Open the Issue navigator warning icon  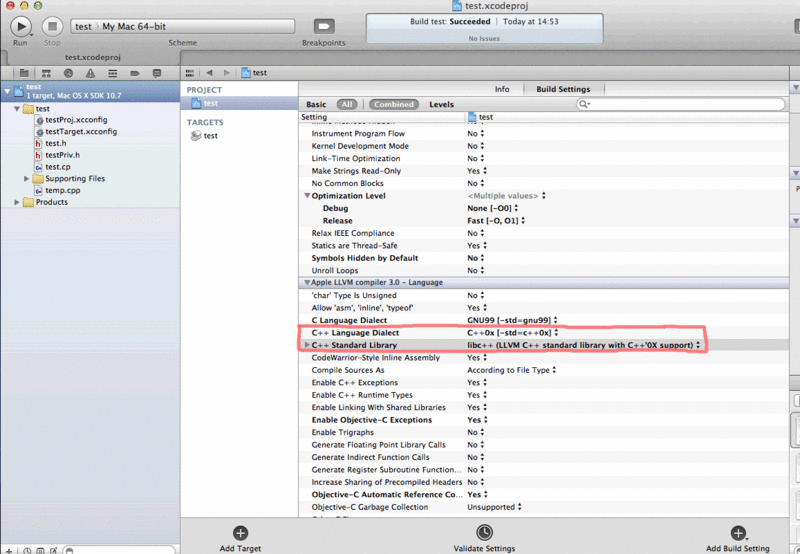pyautogui.click(x=90, y=73)
